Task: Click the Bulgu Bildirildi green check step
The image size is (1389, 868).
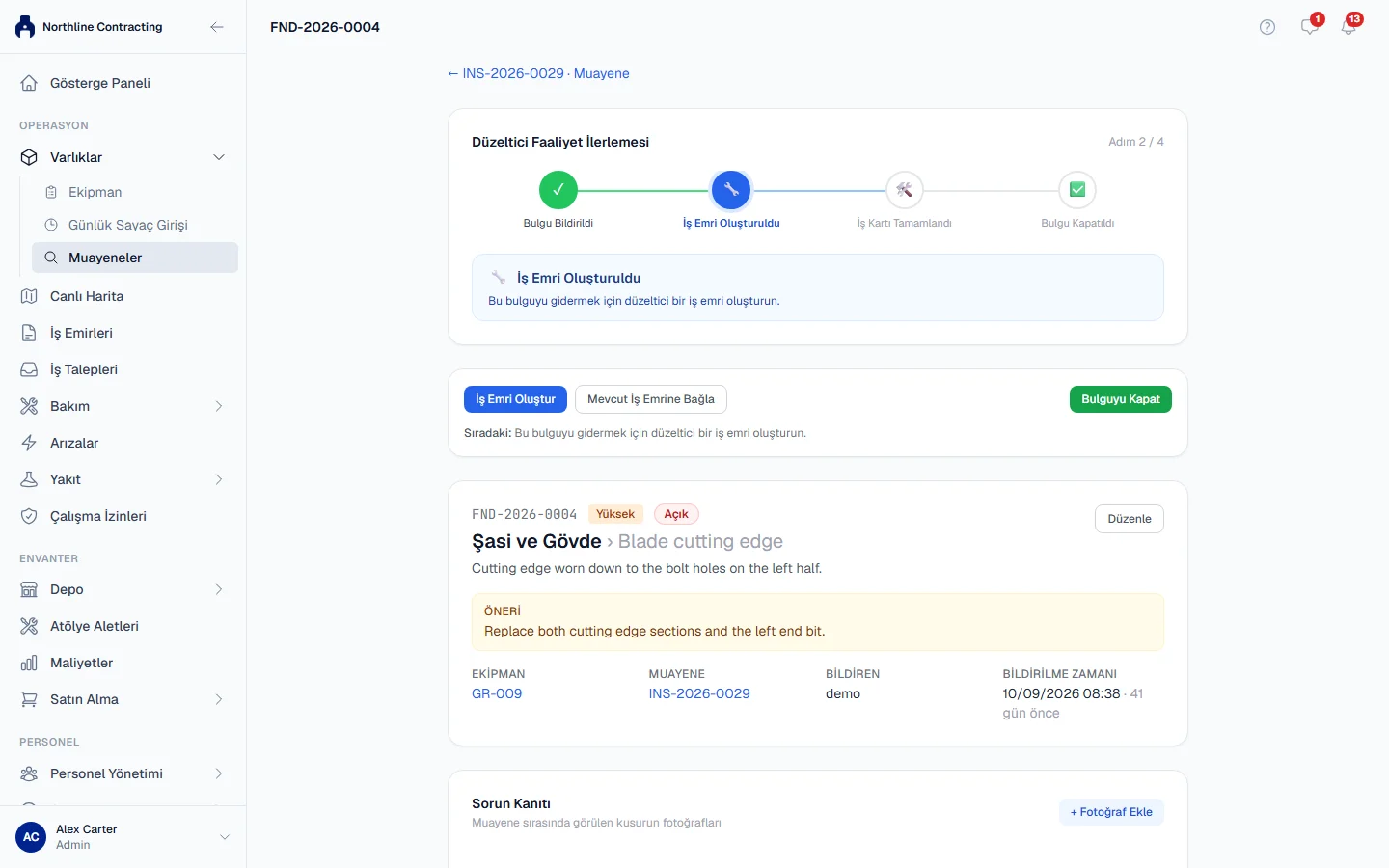Action: 558,190
